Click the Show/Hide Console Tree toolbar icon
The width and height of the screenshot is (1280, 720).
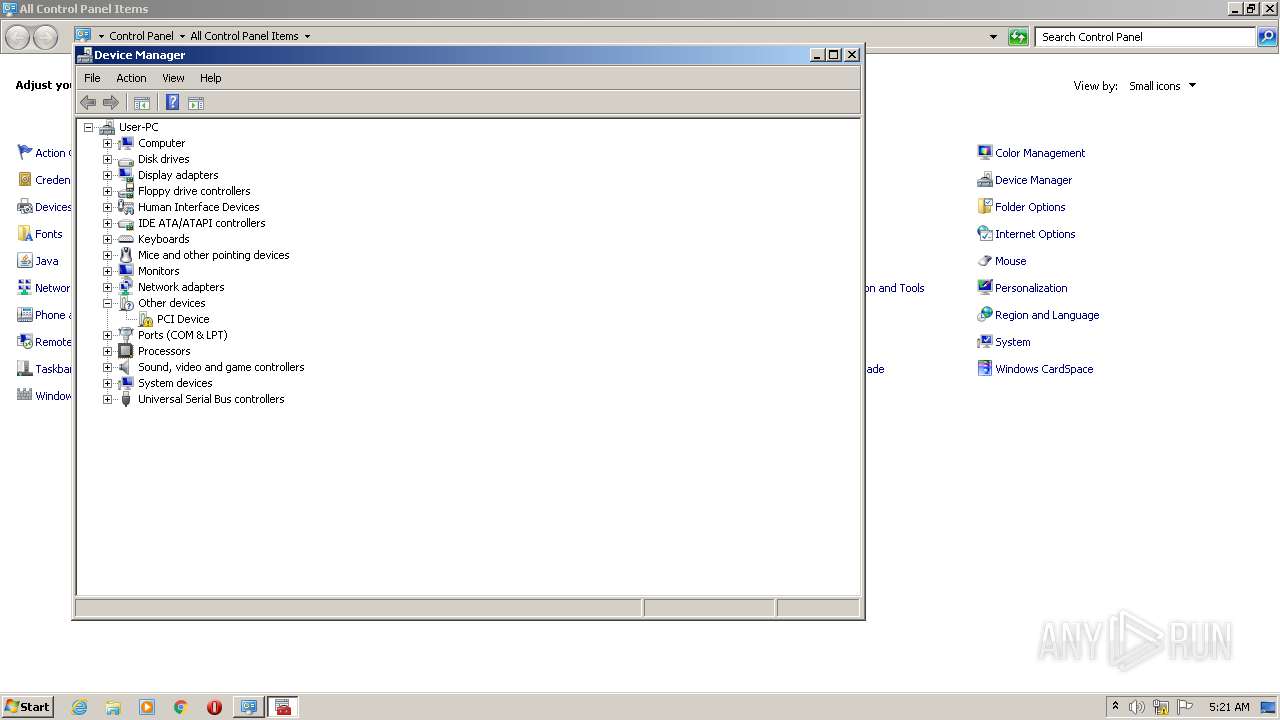(x=142, y=103)
